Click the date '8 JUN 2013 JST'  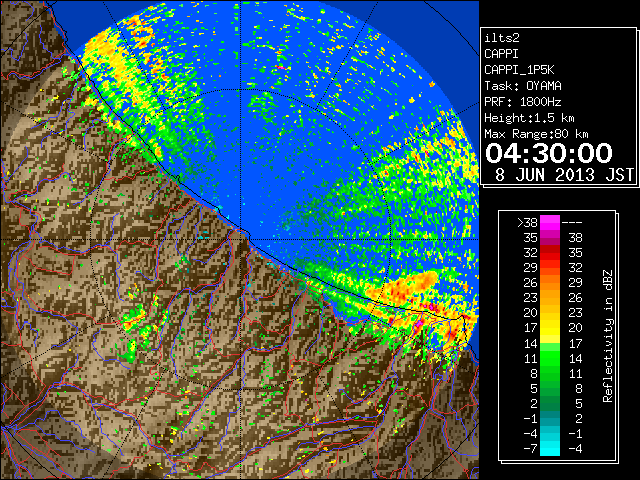[564, 175]
